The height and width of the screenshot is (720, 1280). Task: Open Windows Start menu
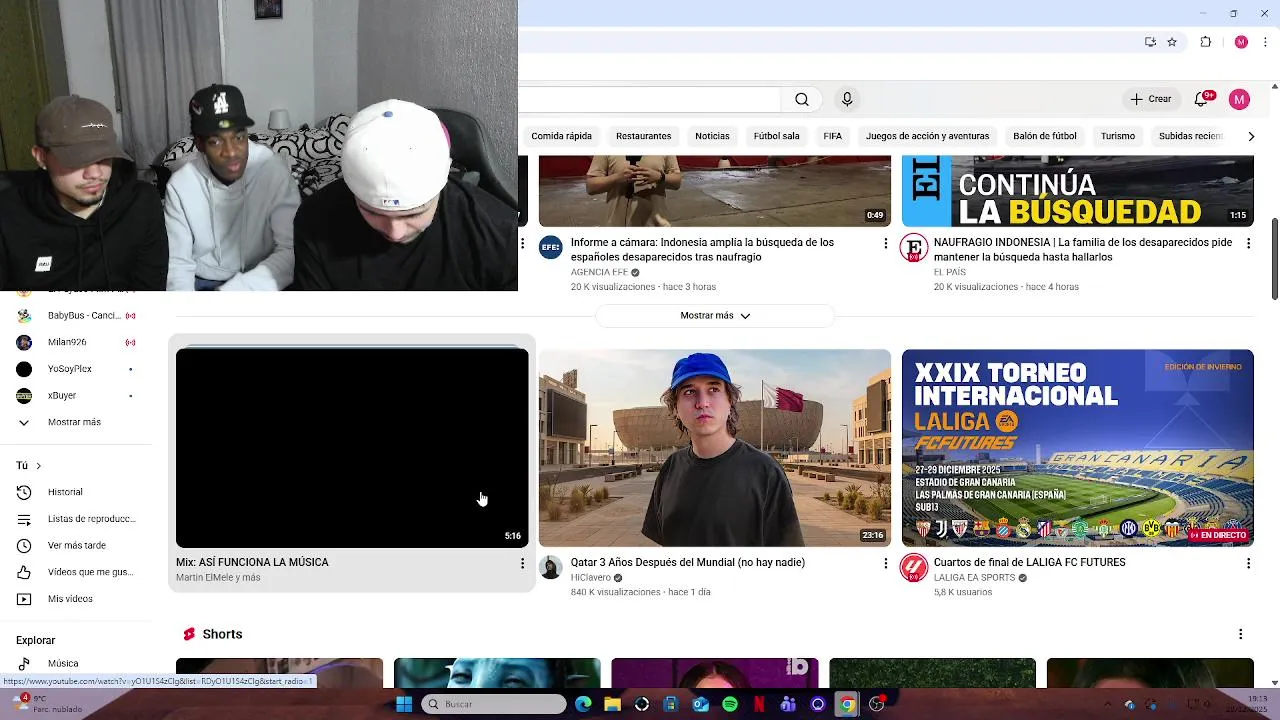(x=404, y=704)
